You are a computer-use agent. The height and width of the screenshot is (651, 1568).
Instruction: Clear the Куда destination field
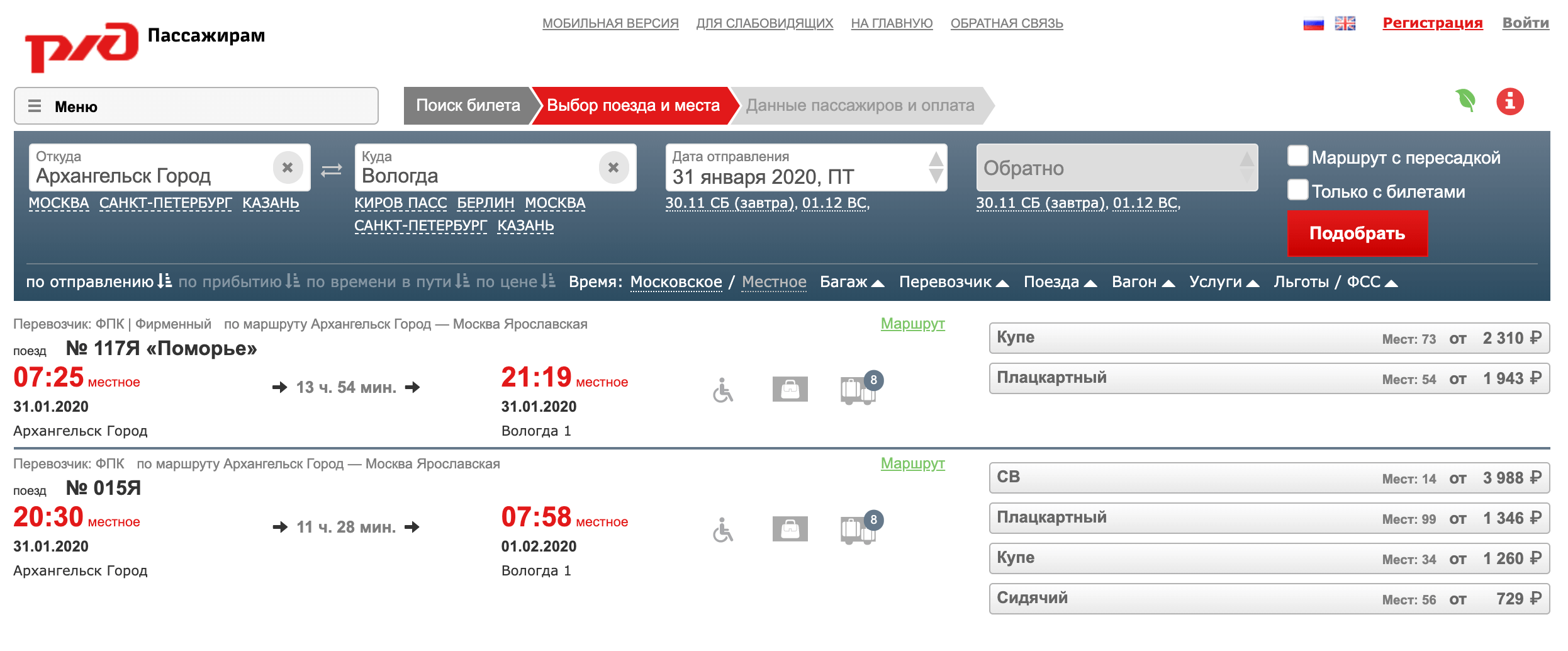click(x=613, y=167)
